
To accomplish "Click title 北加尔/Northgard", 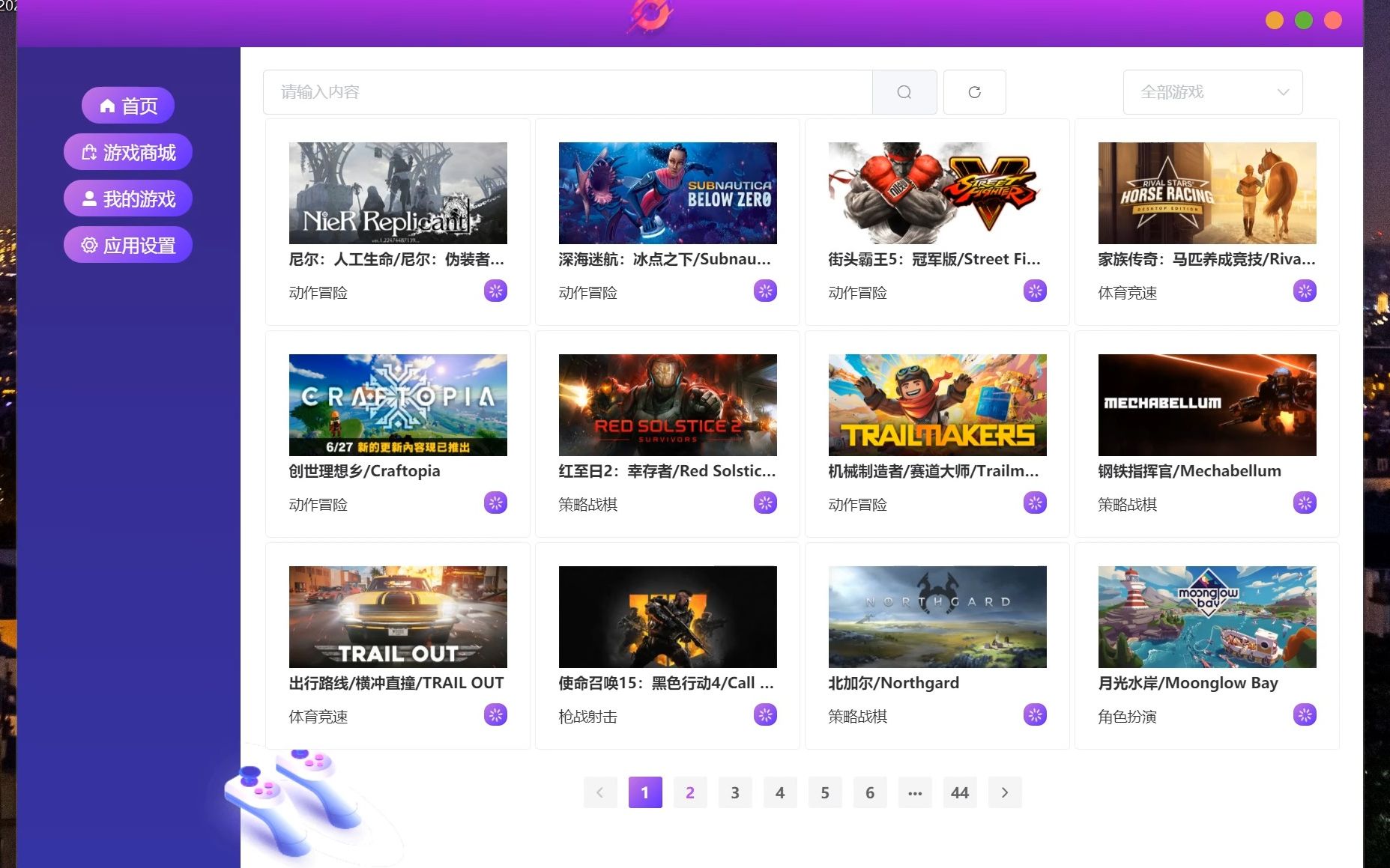I will click(x=893, y=683).
